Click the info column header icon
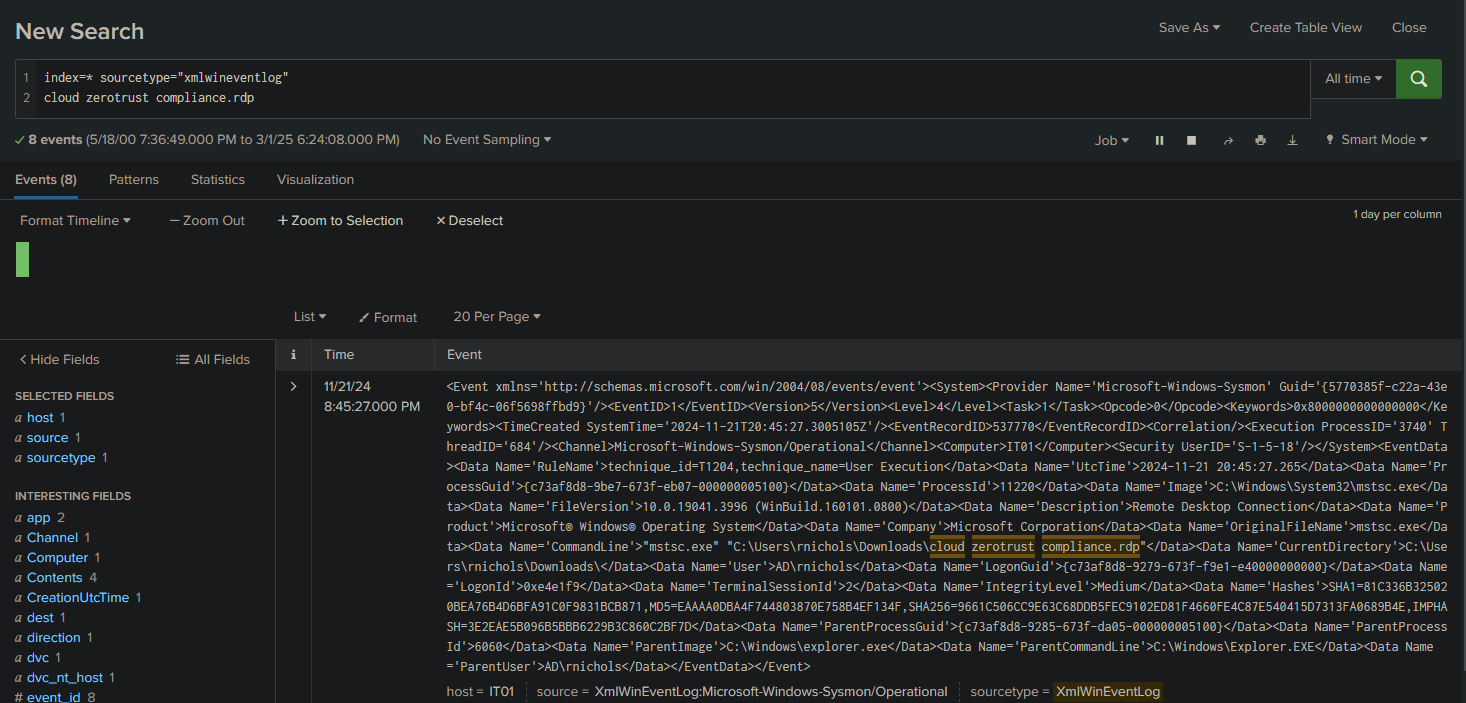The height and width of the screenshot is (703, 1466). tap(293, 354)
